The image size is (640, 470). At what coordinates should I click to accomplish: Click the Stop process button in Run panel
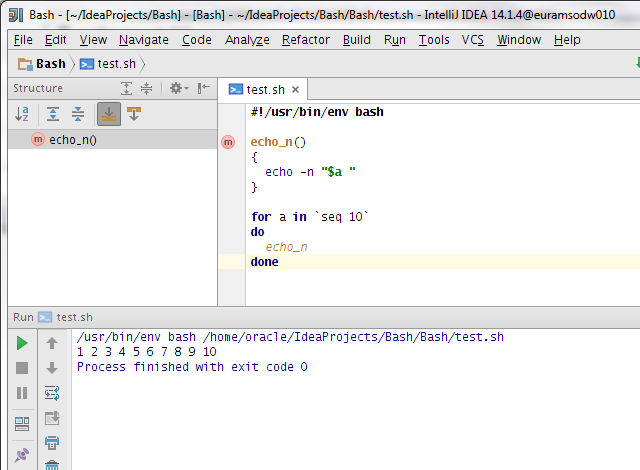(22, 368)
